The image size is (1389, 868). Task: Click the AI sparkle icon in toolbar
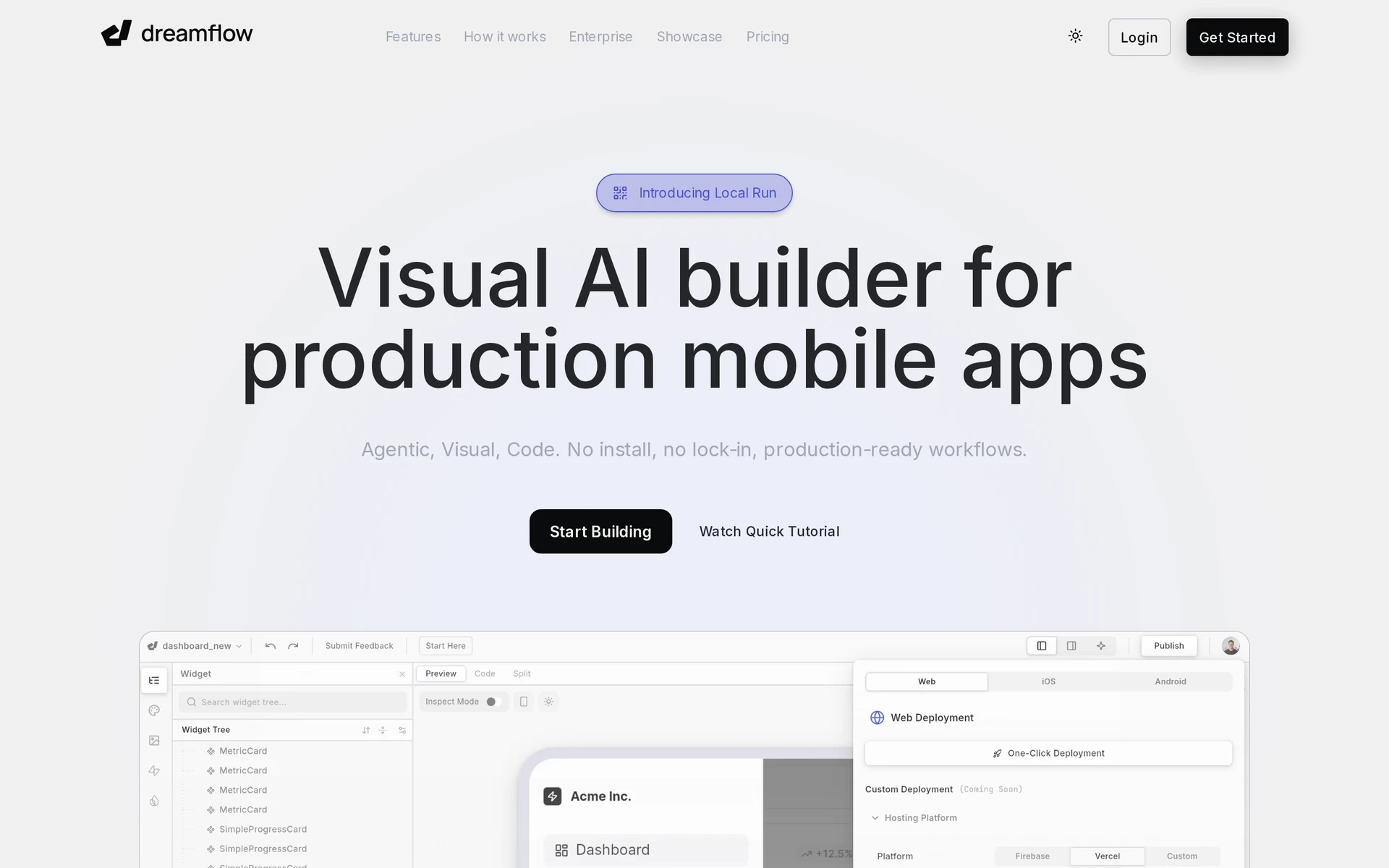[1101, 646]
